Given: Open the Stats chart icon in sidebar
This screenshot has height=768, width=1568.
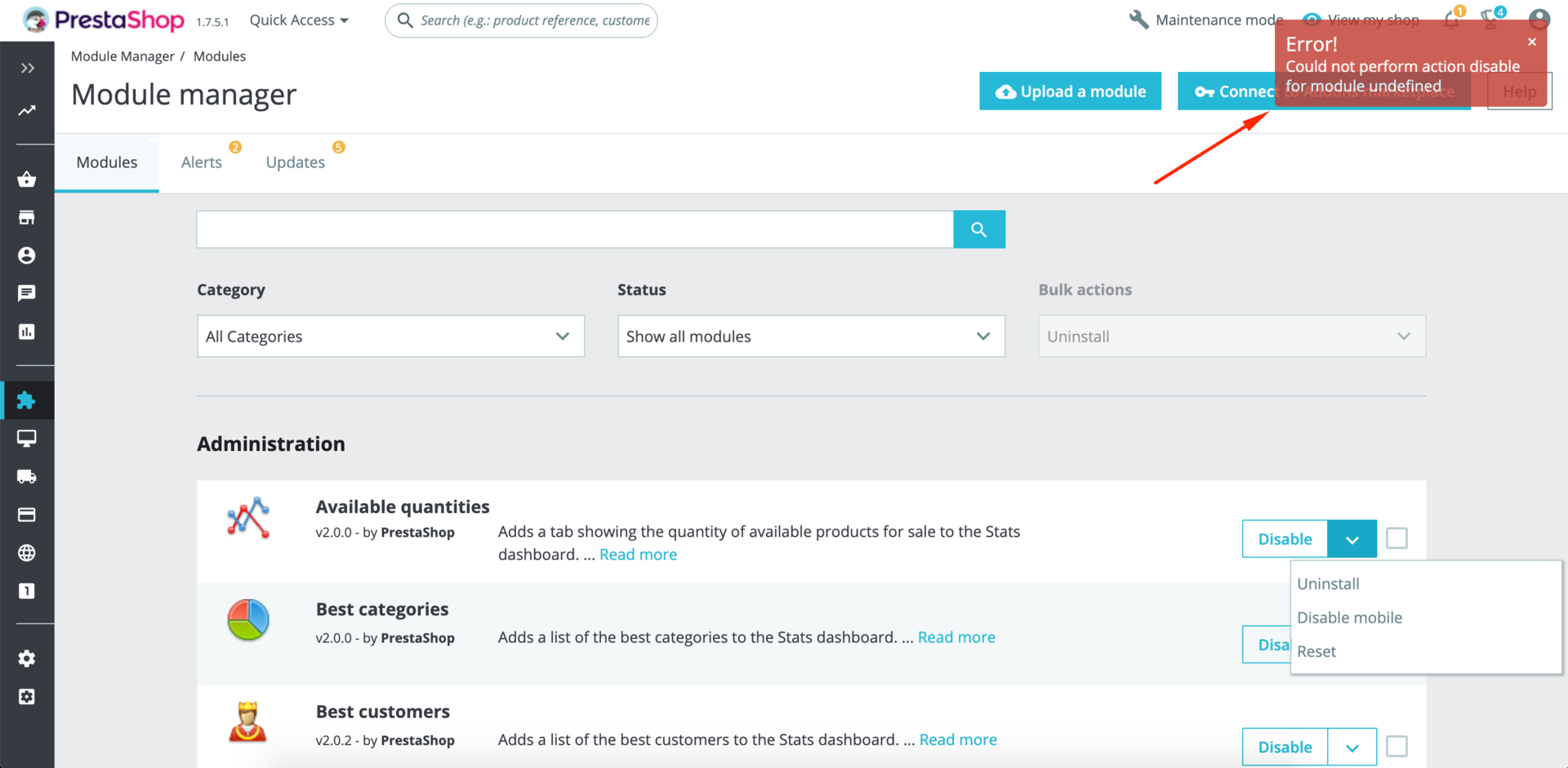Looking at the screenshot, I should (x=27, y=332).
